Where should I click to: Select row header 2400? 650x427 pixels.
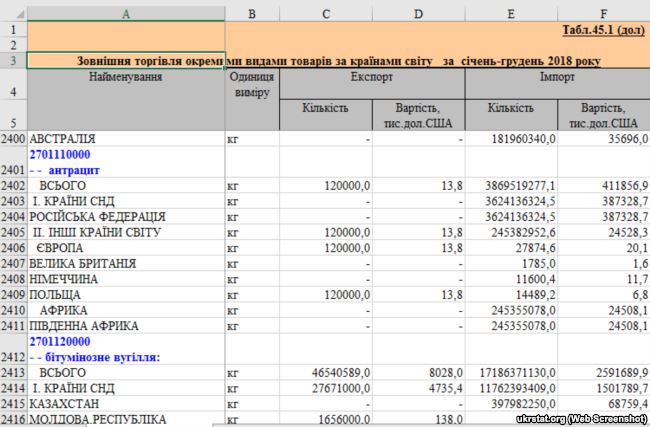[x=14, y=138]
